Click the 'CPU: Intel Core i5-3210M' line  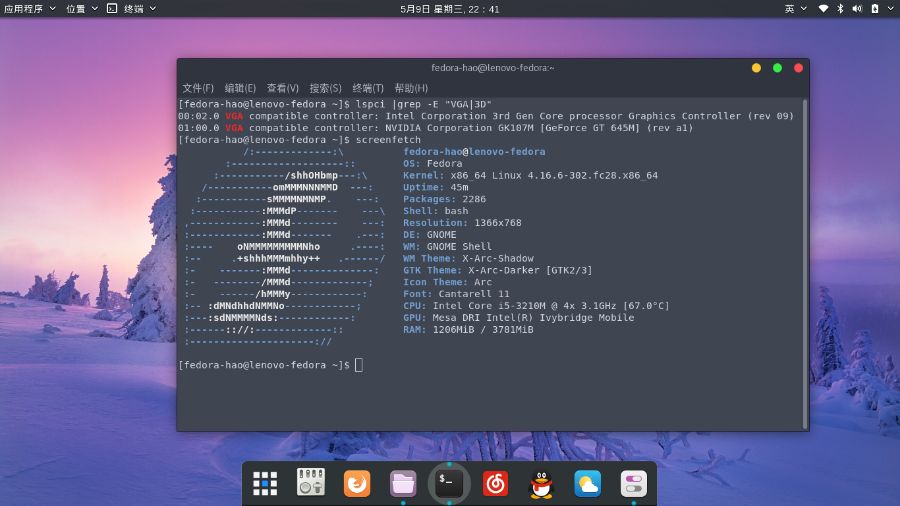pyautogui.click(x=536, y=306)
